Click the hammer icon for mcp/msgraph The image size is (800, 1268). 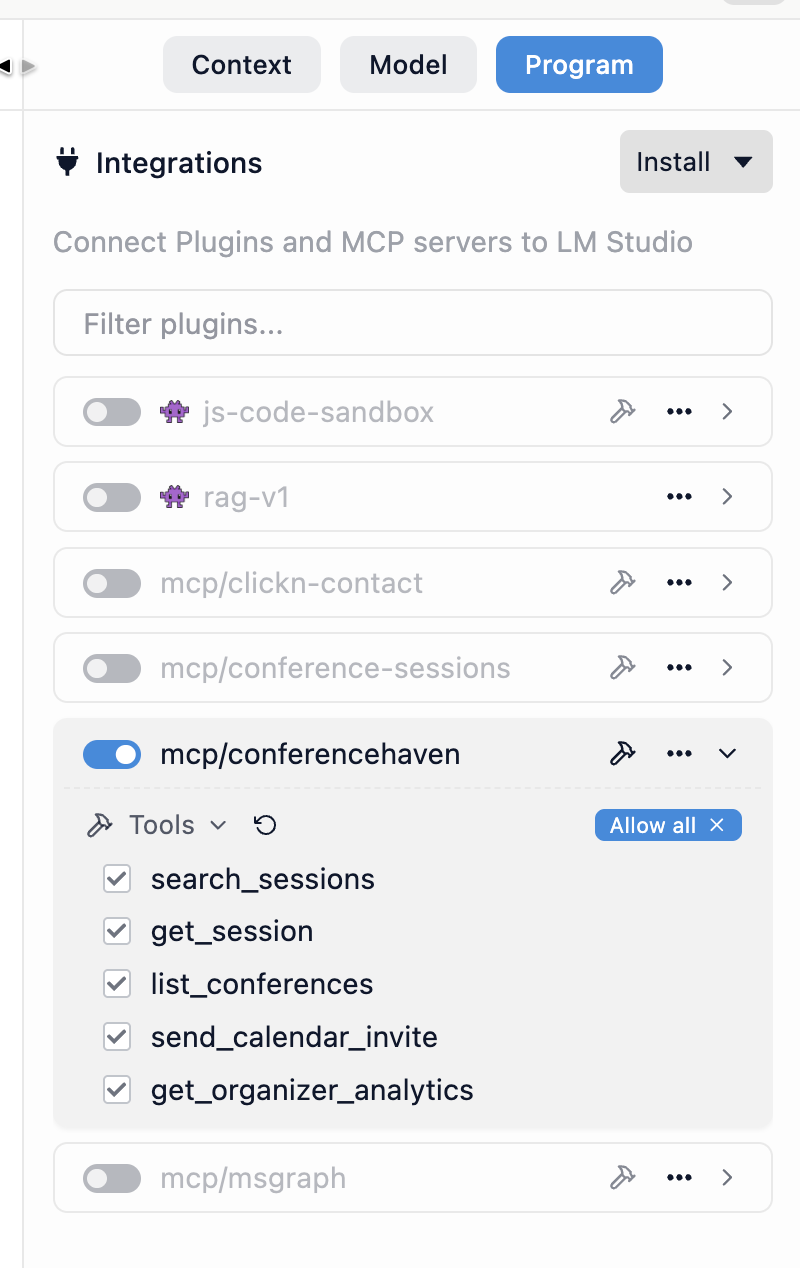[623, 1178]
